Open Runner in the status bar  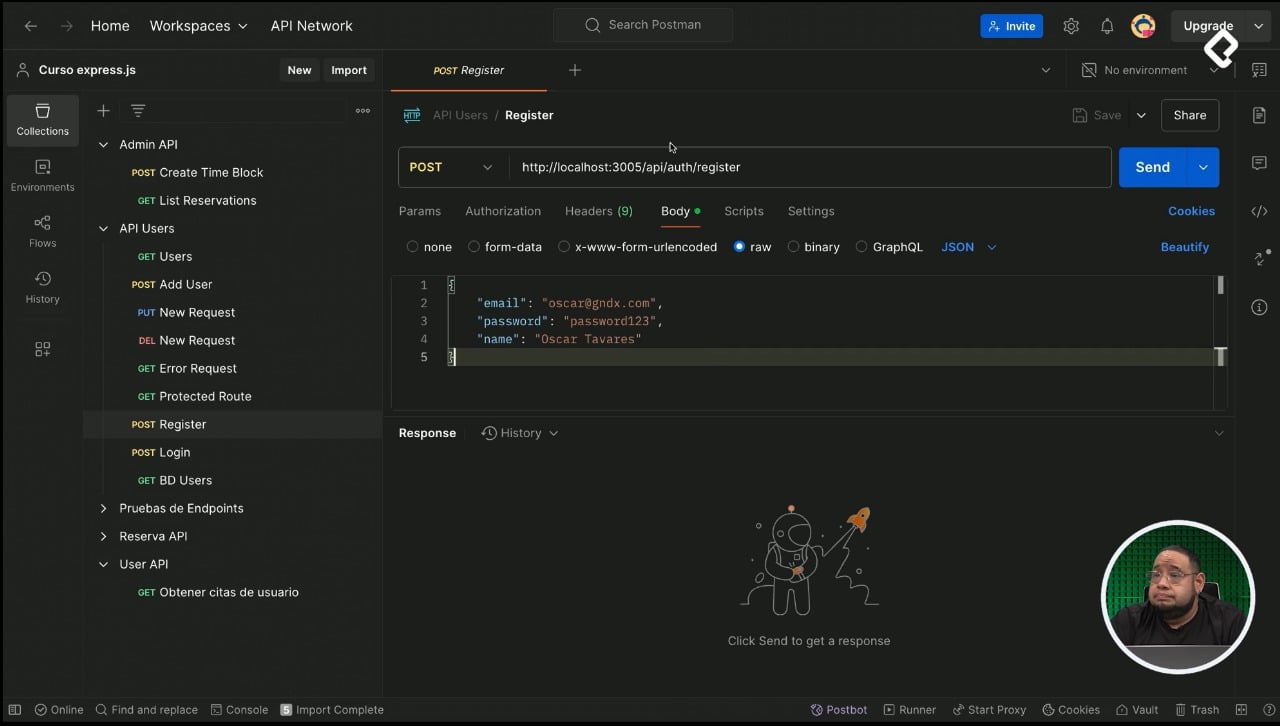pyautogui.click(x=909, y=710)
